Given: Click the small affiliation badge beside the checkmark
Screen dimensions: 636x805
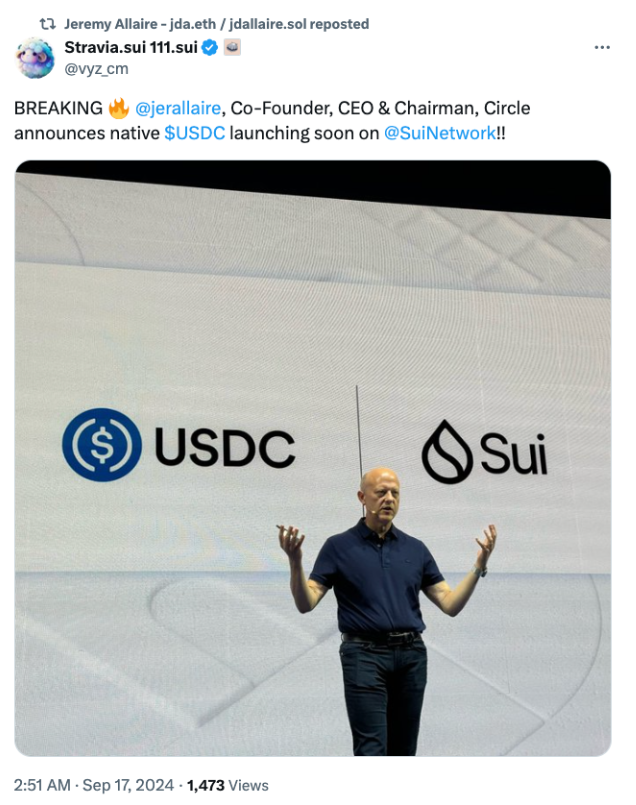Looking at the screenshot, I should coord(232,48).
